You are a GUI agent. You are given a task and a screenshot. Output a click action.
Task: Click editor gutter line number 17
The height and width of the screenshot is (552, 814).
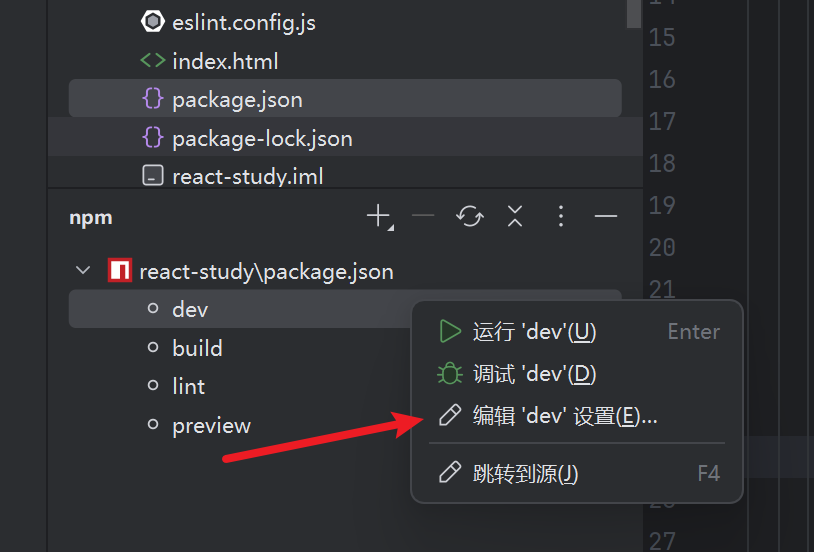point(662,122)
